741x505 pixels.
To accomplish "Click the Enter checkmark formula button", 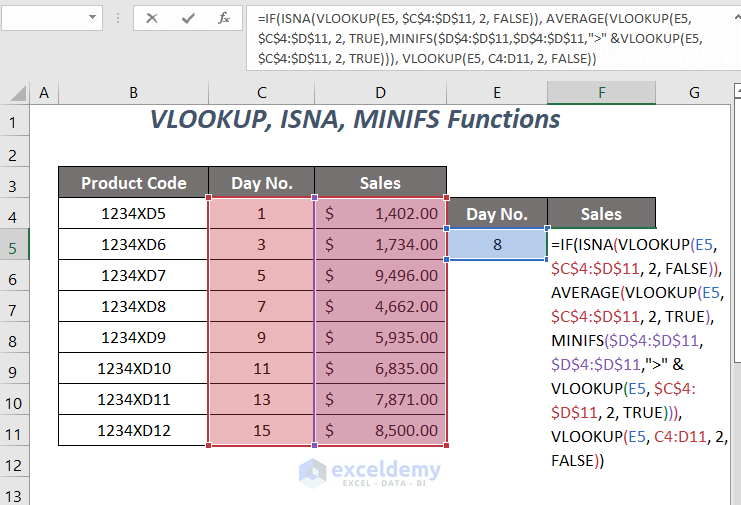I will [x=188, y=18].
